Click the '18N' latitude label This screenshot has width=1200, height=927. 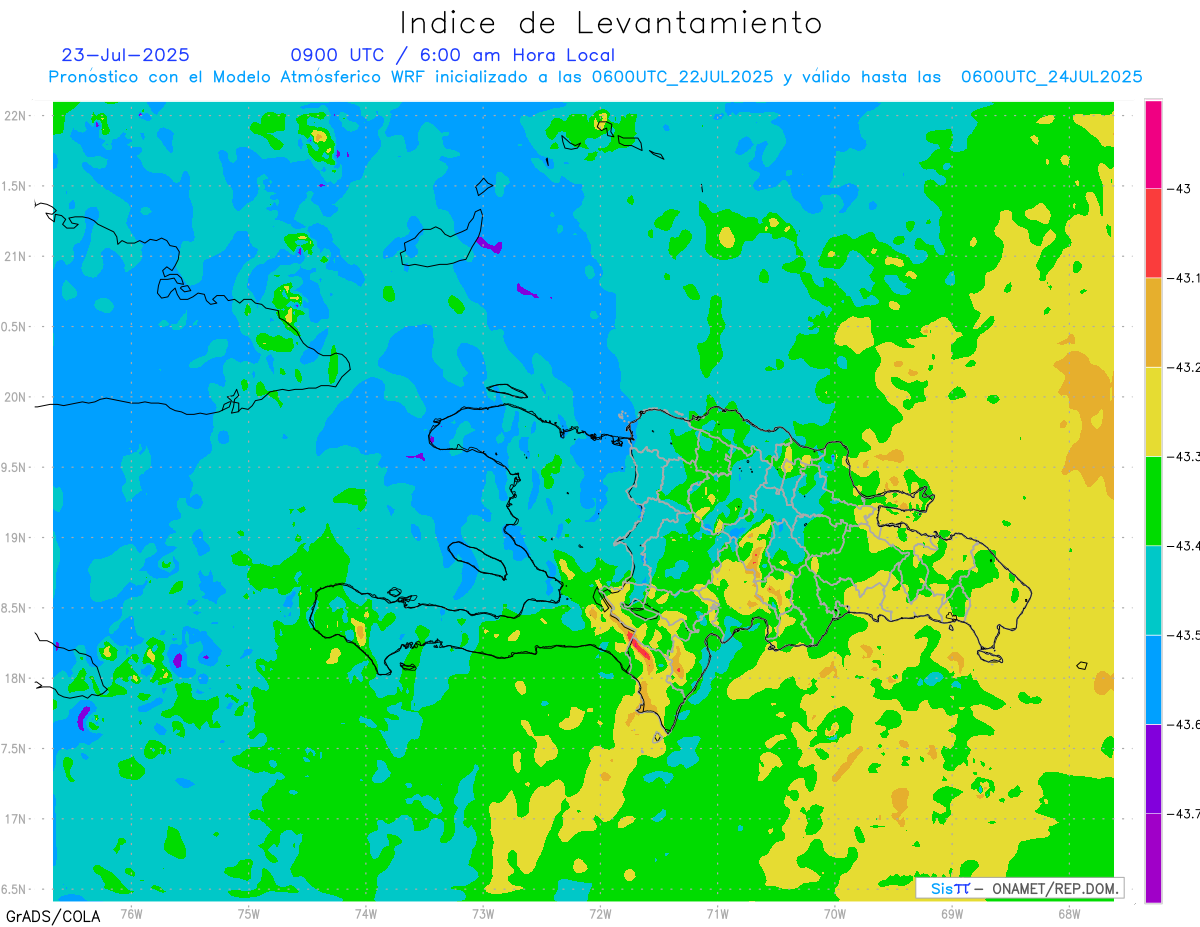coord(16,678)
